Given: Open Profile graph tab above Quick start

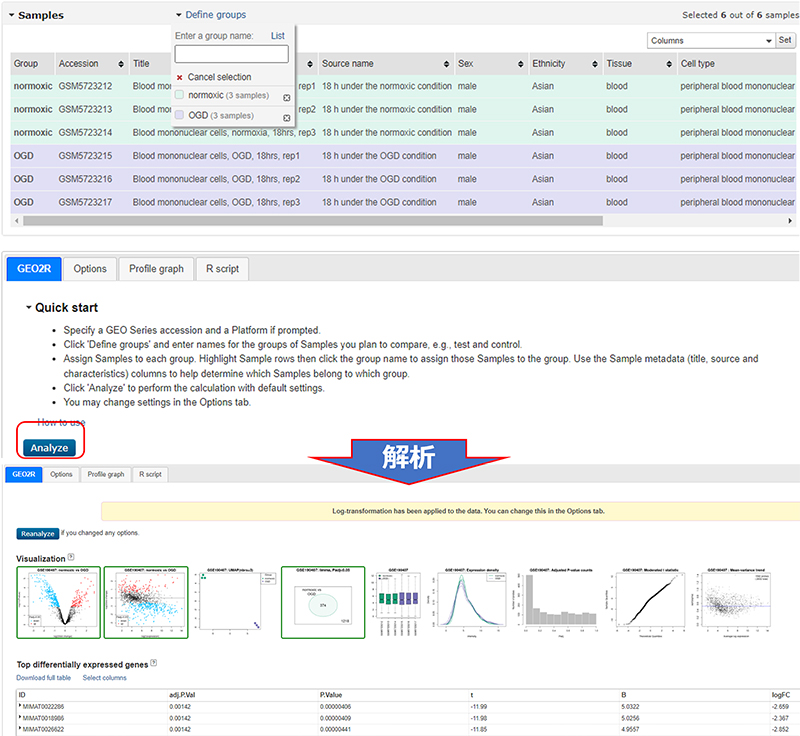Looking at the screenshot, I should (x=156, y=269).
